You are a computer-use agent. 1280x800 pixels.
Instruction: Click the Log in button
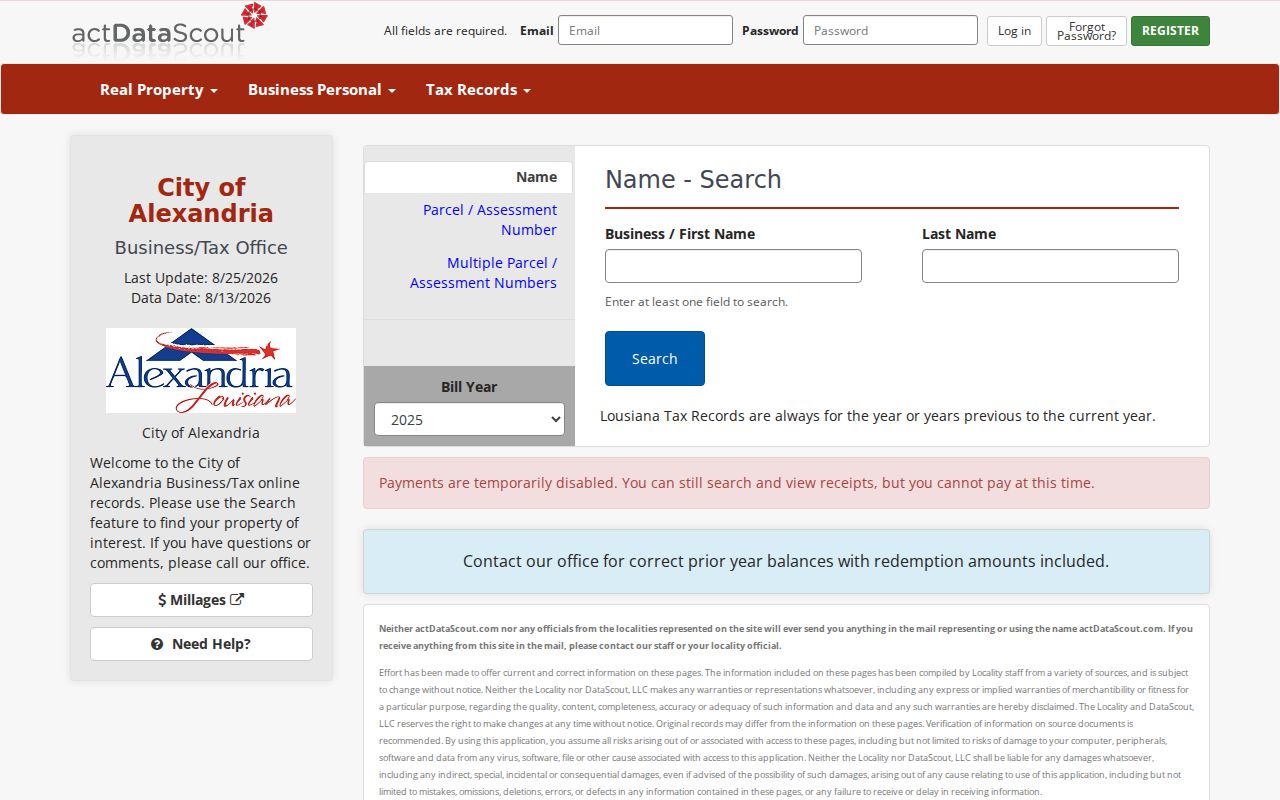click(x=1014, y=31)
